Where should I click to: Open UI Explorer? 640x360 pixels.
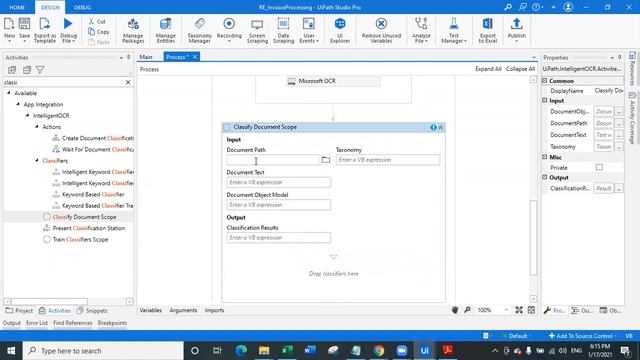pyautogui.click(x=340, y=30)
